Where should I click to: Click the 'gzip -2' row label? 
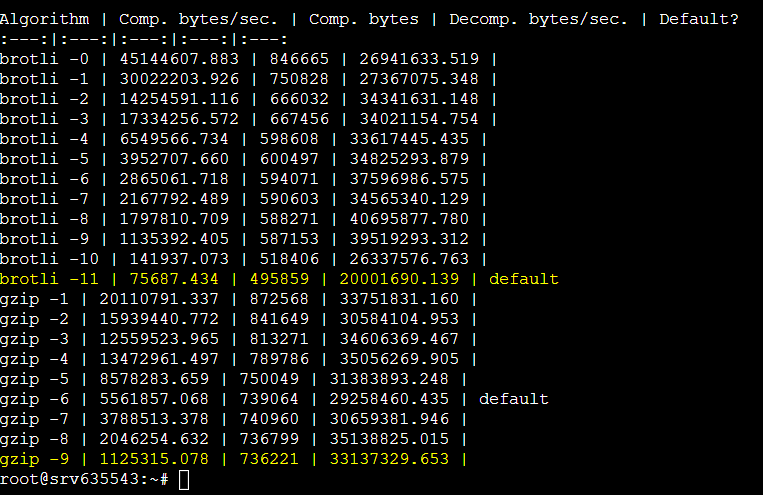click(x=34, y=319)
